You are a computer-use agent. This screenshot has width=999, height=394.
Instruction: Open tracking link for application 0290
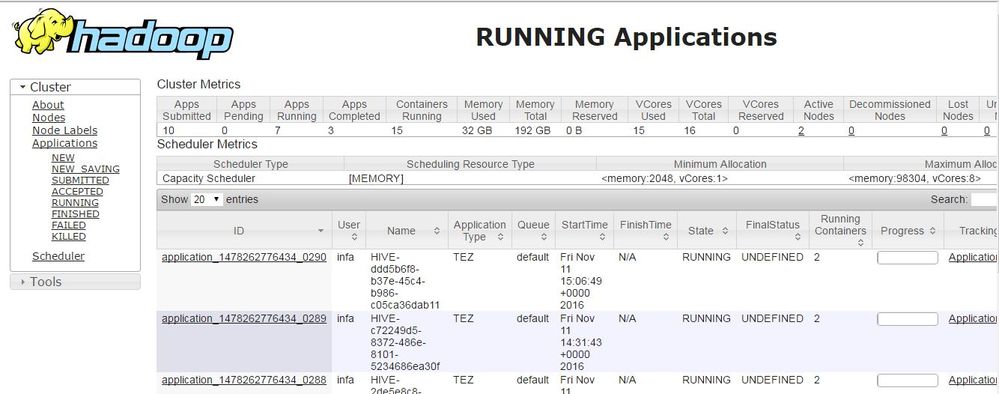tap(973, 258)
